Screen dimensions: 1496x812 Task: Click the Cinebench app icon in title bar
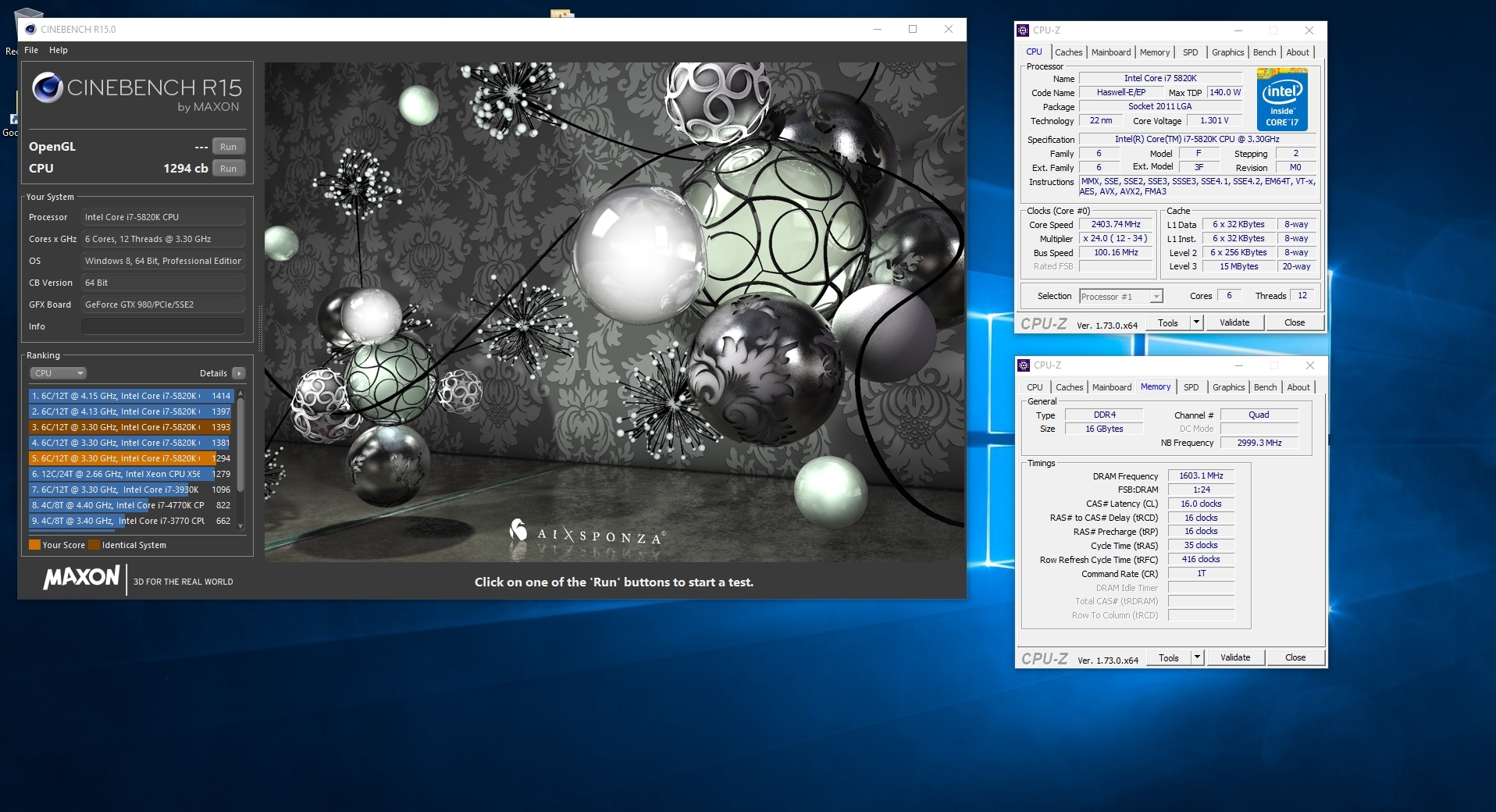pyautogui.click(x=30, y=30)
